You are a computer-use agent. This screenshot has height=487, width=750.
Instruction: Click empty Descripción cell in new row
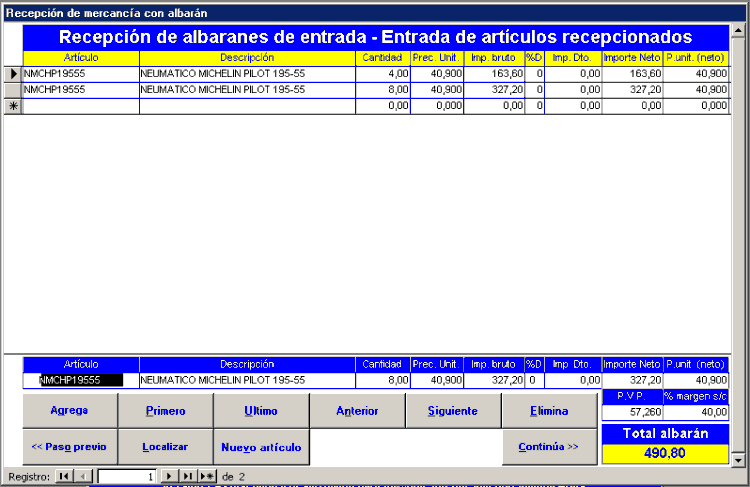(247, 106)
